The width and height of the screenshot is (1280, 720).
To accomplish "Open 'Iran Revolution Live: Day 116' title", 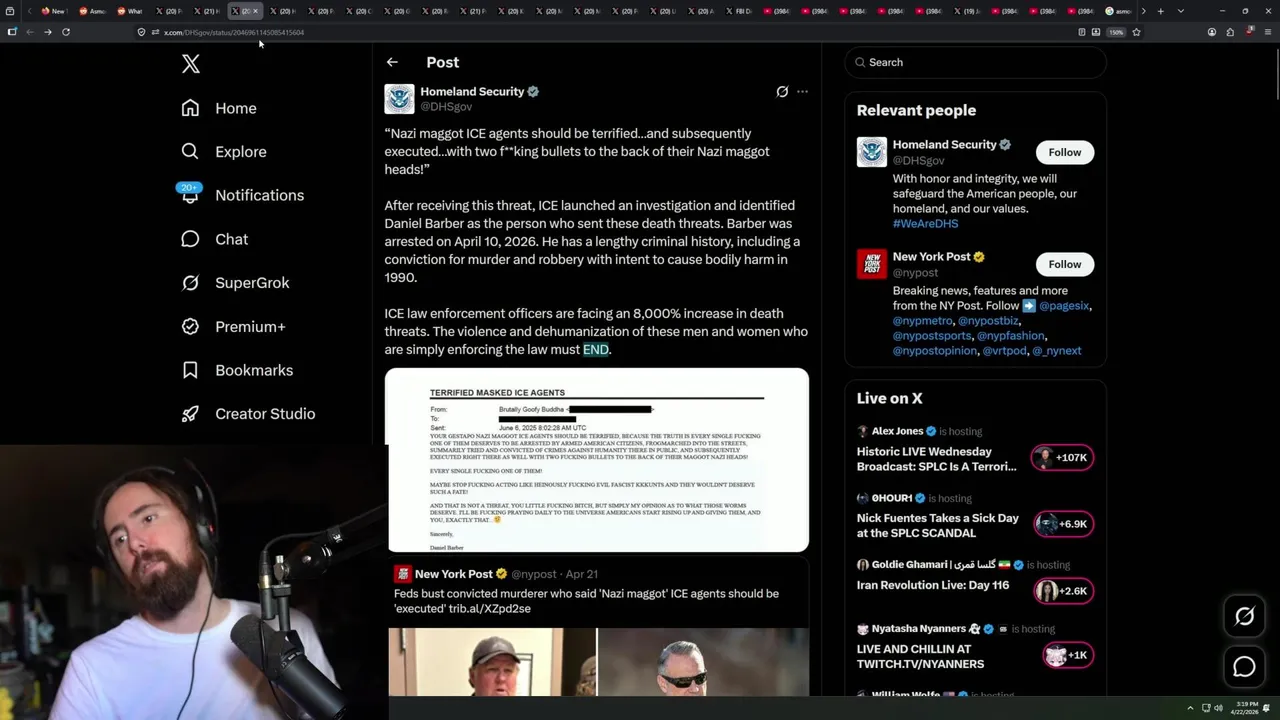I will pos(933,585).
